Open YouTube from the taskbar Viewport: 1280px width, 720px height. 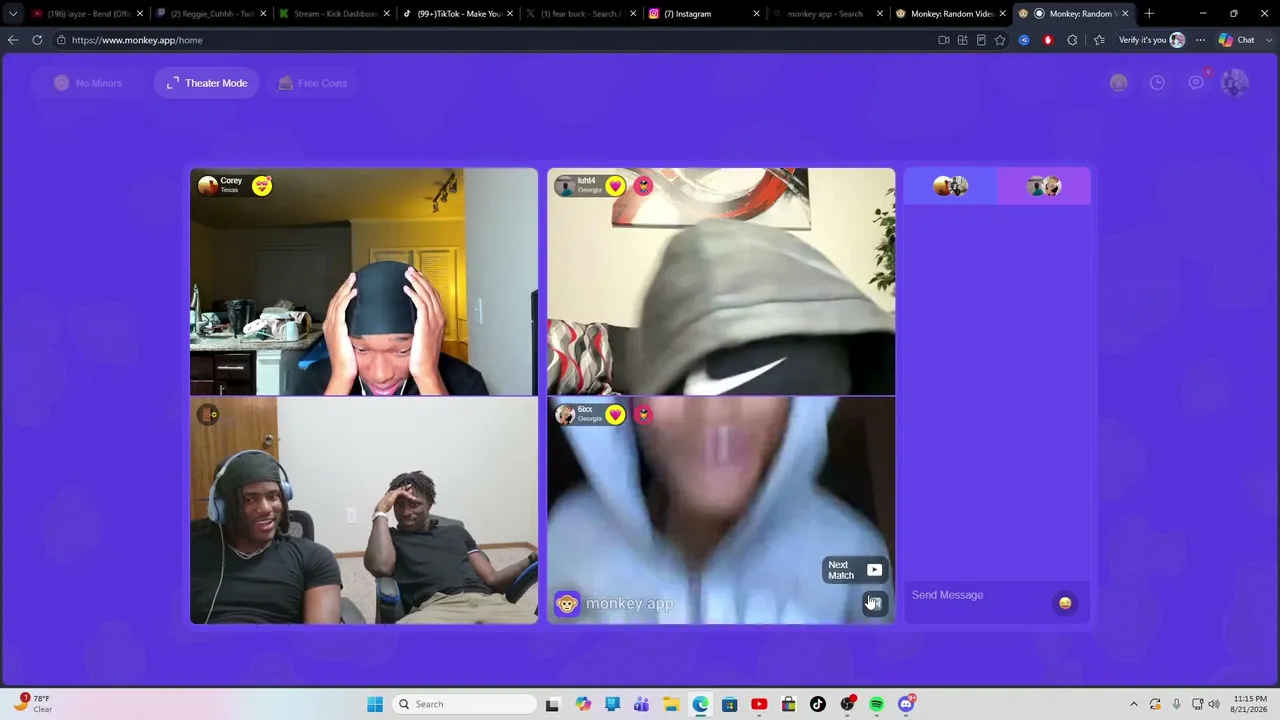click(x=759, y=704)
